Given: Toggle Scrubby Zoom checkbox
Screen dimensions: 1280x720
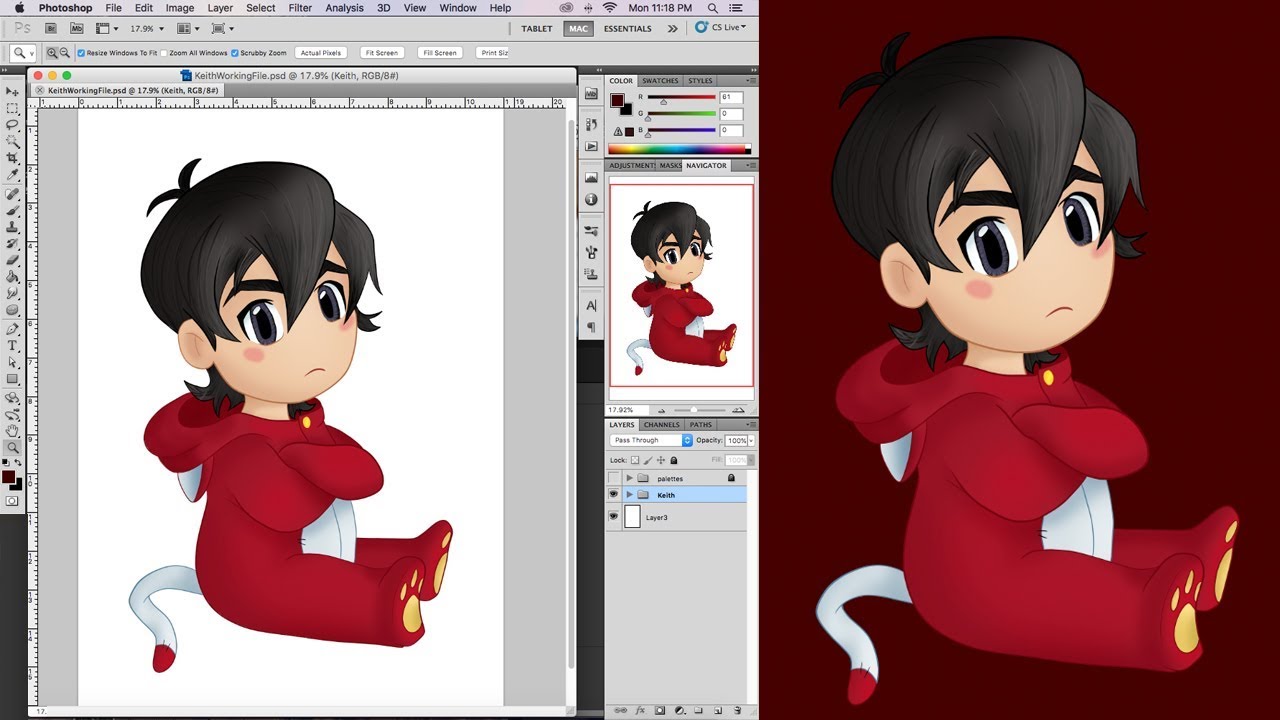Looking at the screenshot, I should point(235,53).
